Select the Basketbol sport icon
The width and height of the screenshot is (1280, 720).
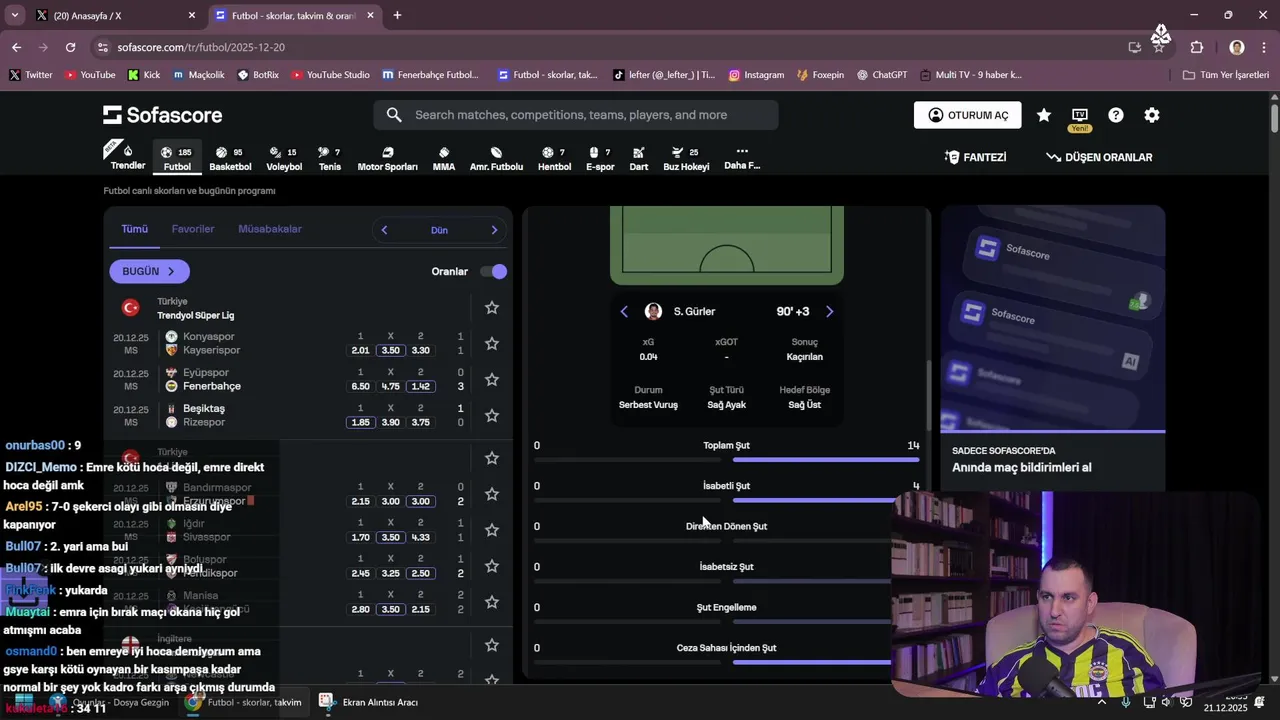pyautogui.click(x=230, y=158)
